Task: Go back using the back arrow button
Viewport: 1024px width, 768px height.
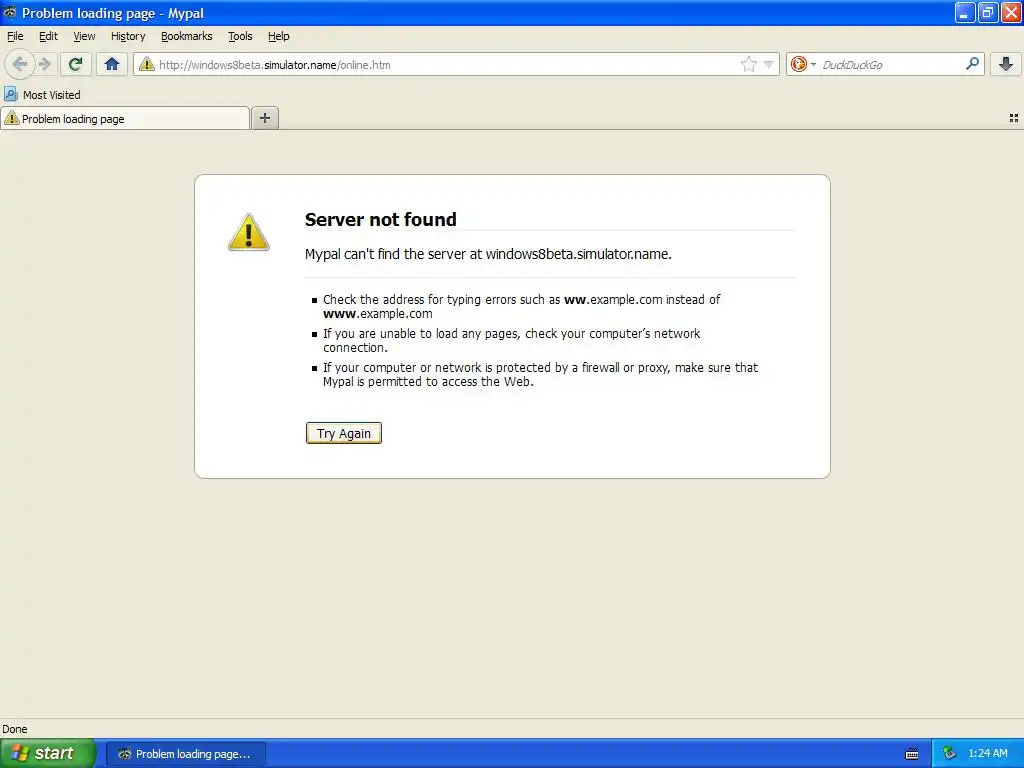Action: (20, 64)
